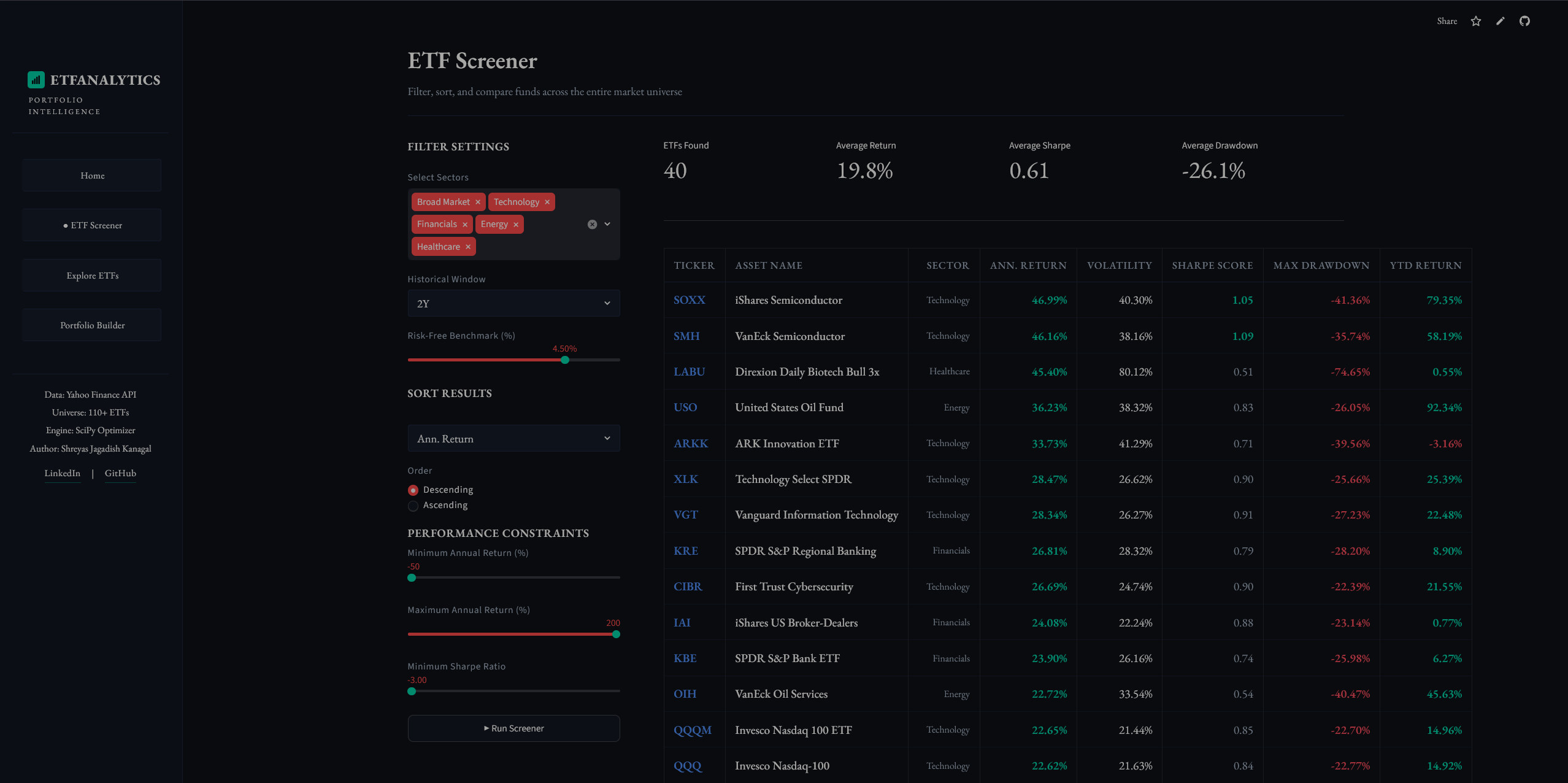Screen dimensions: 1568x783
Task: Click the VOLATILITY column header
Action: (1120, 265)
